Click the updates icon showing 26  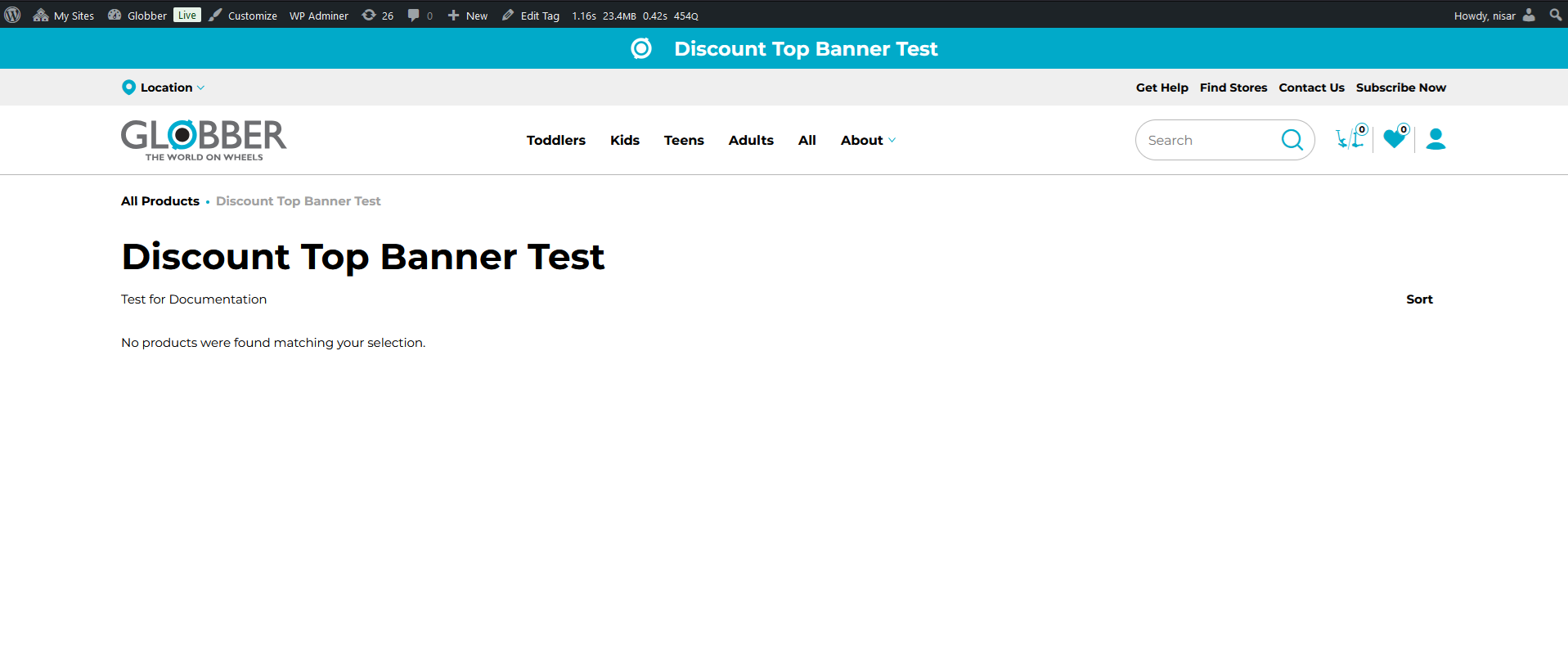(x=378, y=16)
